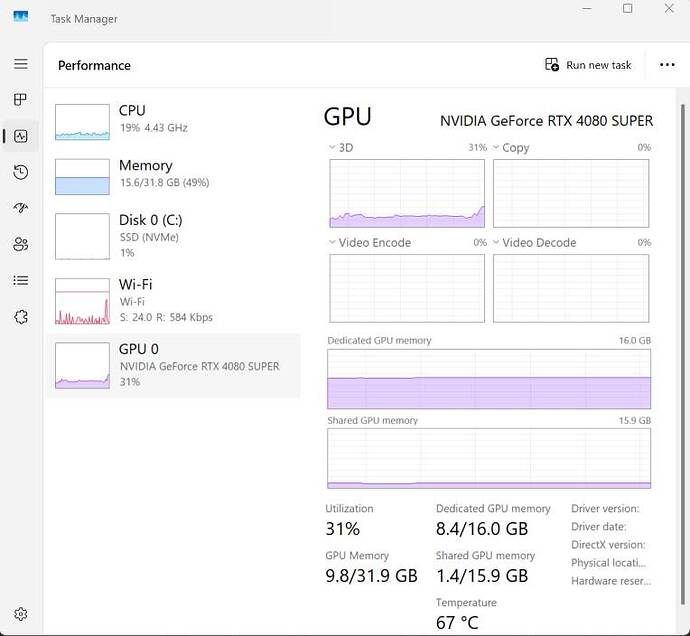Click the DirectX version label

point(608,544)
